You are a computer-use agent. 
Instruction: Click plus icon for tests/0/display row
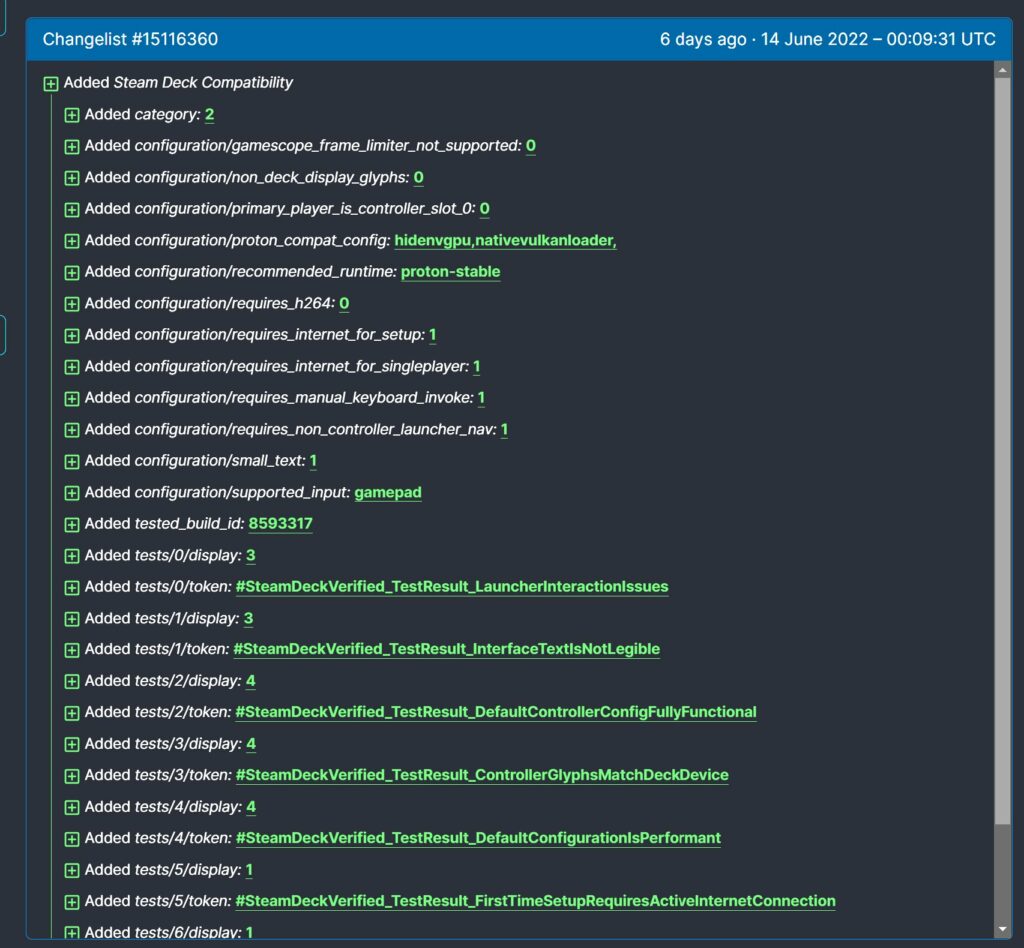[72, 556]
